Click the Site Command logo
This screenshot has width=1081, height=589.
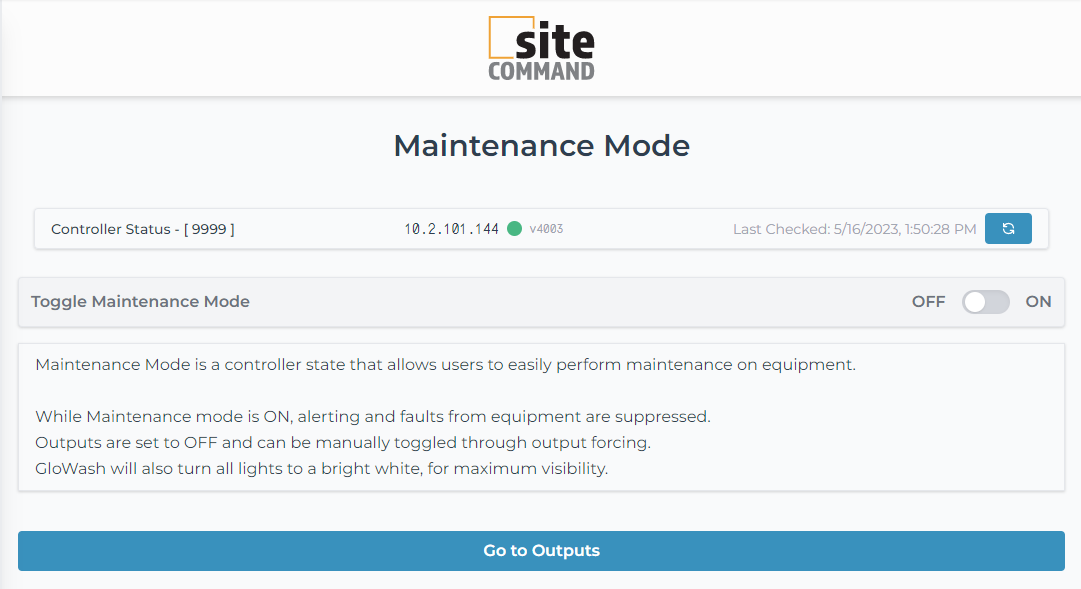[541, 48]
